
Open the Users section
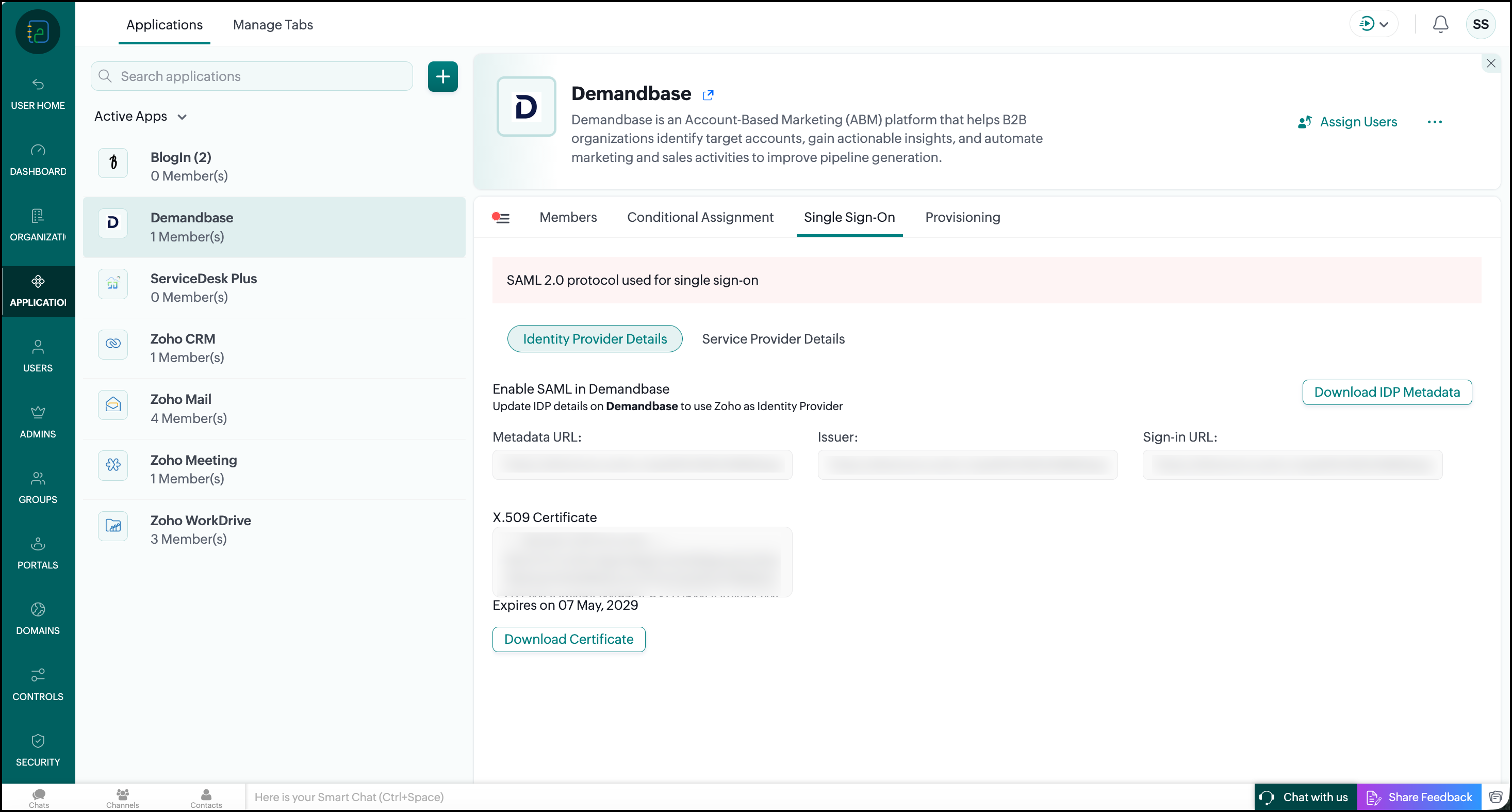(x=38, y=356)
